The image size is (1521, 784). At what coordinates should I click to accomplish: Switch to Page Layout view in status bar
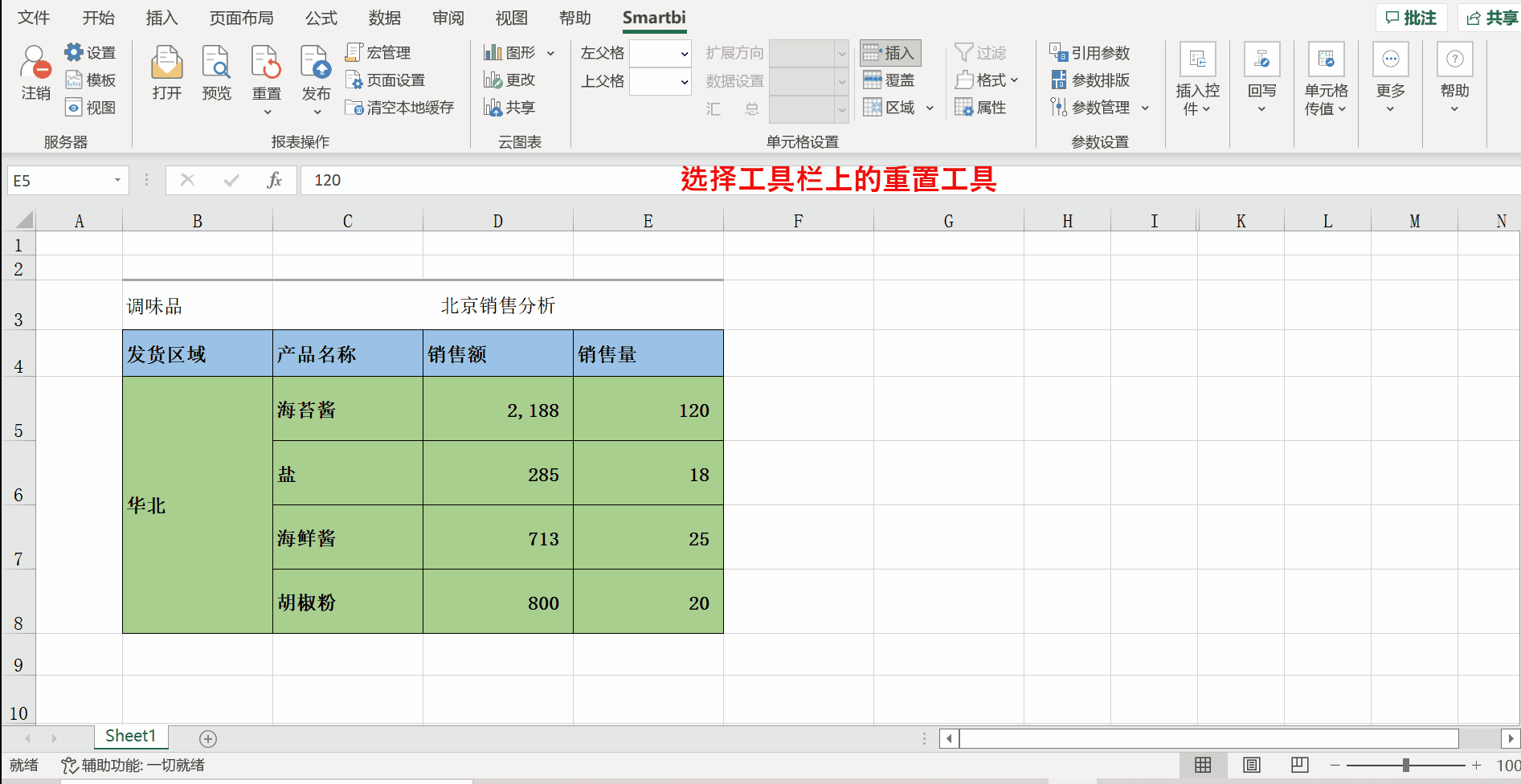[1252, 766]
